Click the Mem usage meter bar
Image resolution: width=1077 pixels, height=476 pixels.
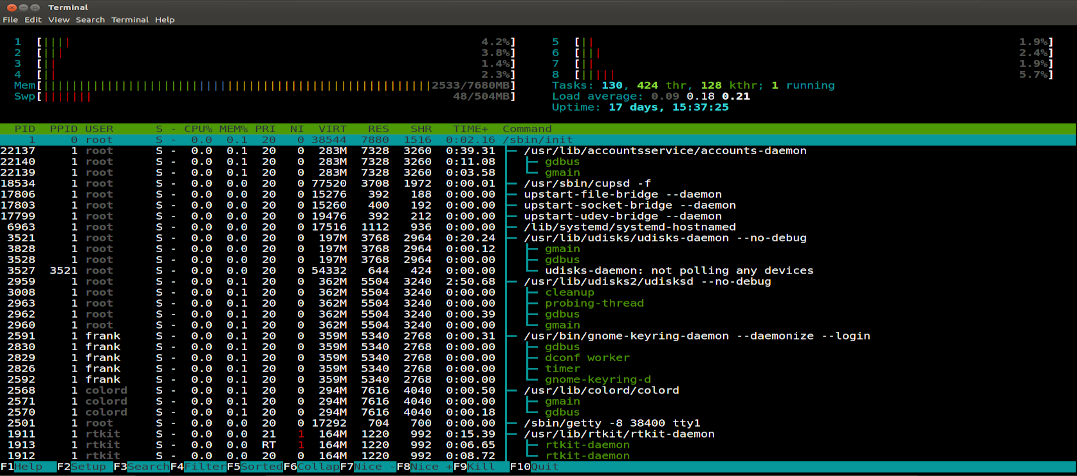(264, 86)
